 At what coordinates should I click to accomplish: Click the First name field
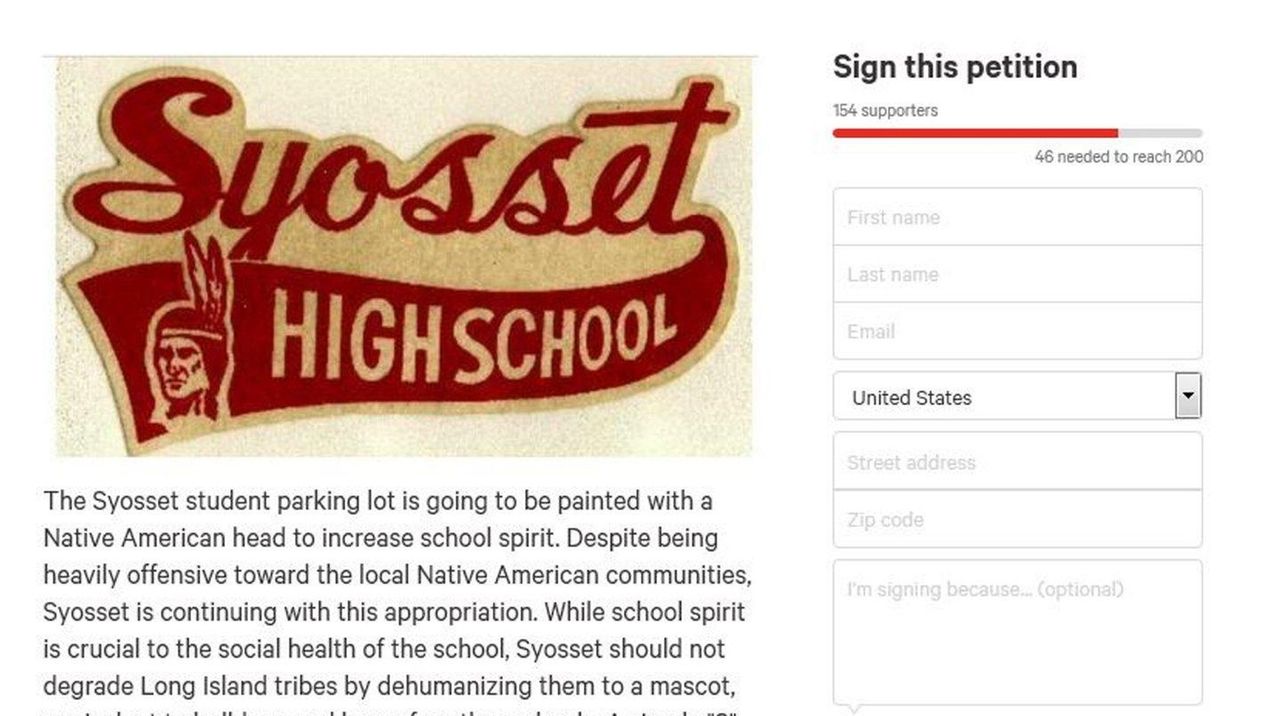[x=1017, y=217]
